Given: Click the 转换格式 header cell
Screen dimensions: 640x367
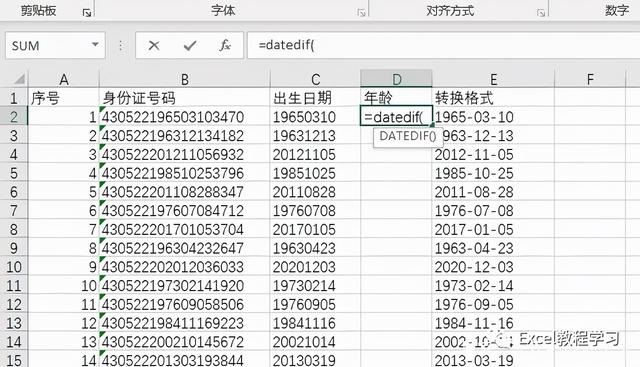Looking at the screenshot, I should pyautogui.click(x=493, y=98).
